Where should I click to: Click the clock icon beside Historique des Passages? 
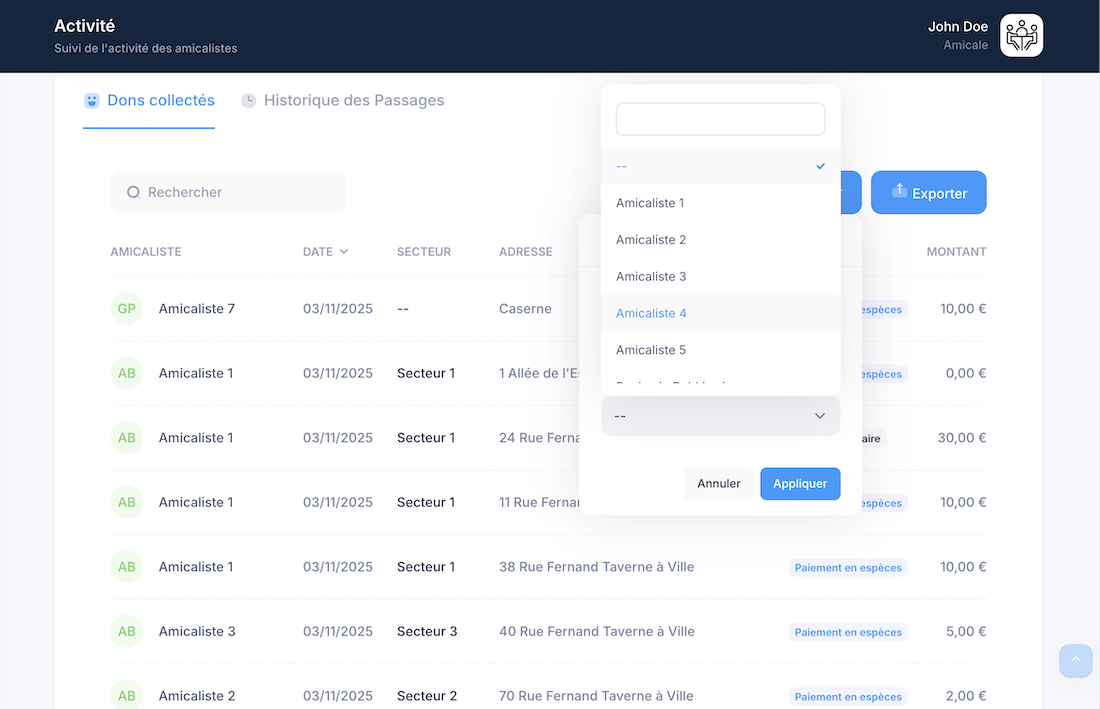[249, 100]
